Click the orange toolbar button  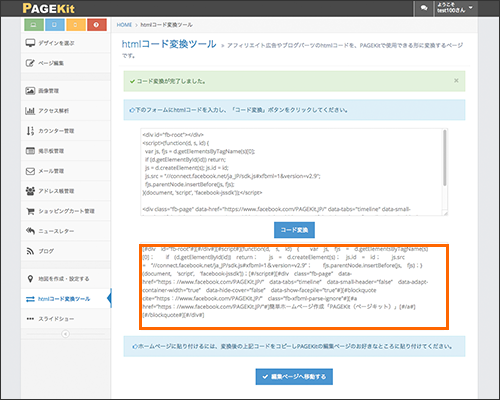tap(76, 25)
